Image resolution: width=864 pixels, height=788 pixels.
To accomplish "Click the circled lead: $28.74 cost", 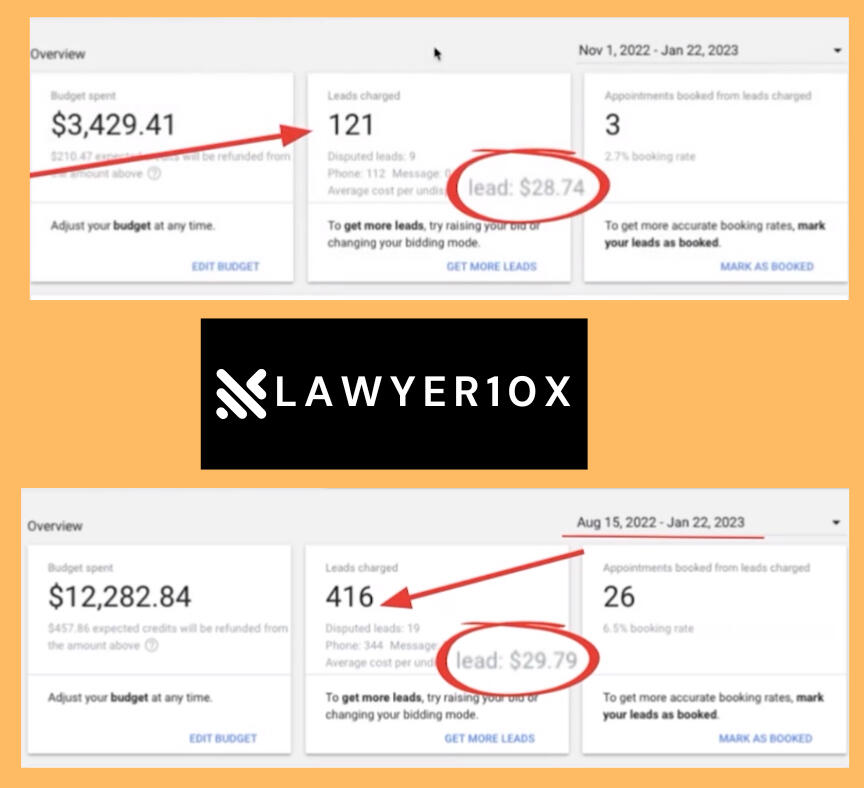I will click(526, 187).
